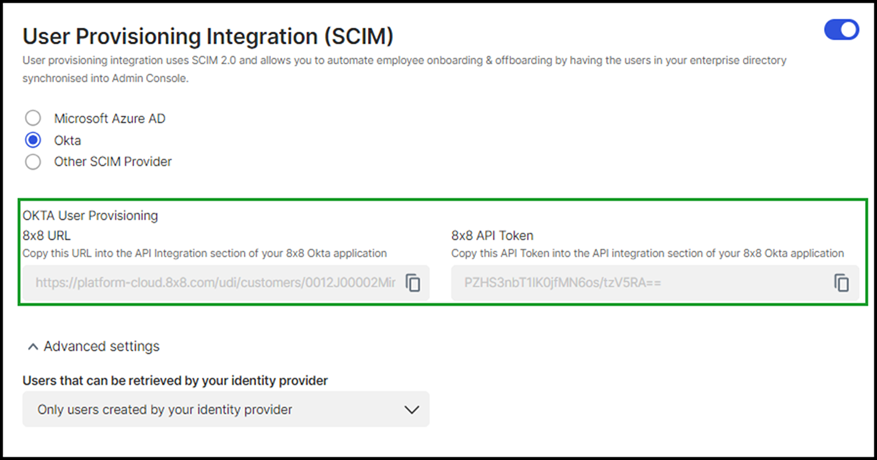877x460 pixels.
Task: Click into the 8x8 URL field
Action: point(213,283)
